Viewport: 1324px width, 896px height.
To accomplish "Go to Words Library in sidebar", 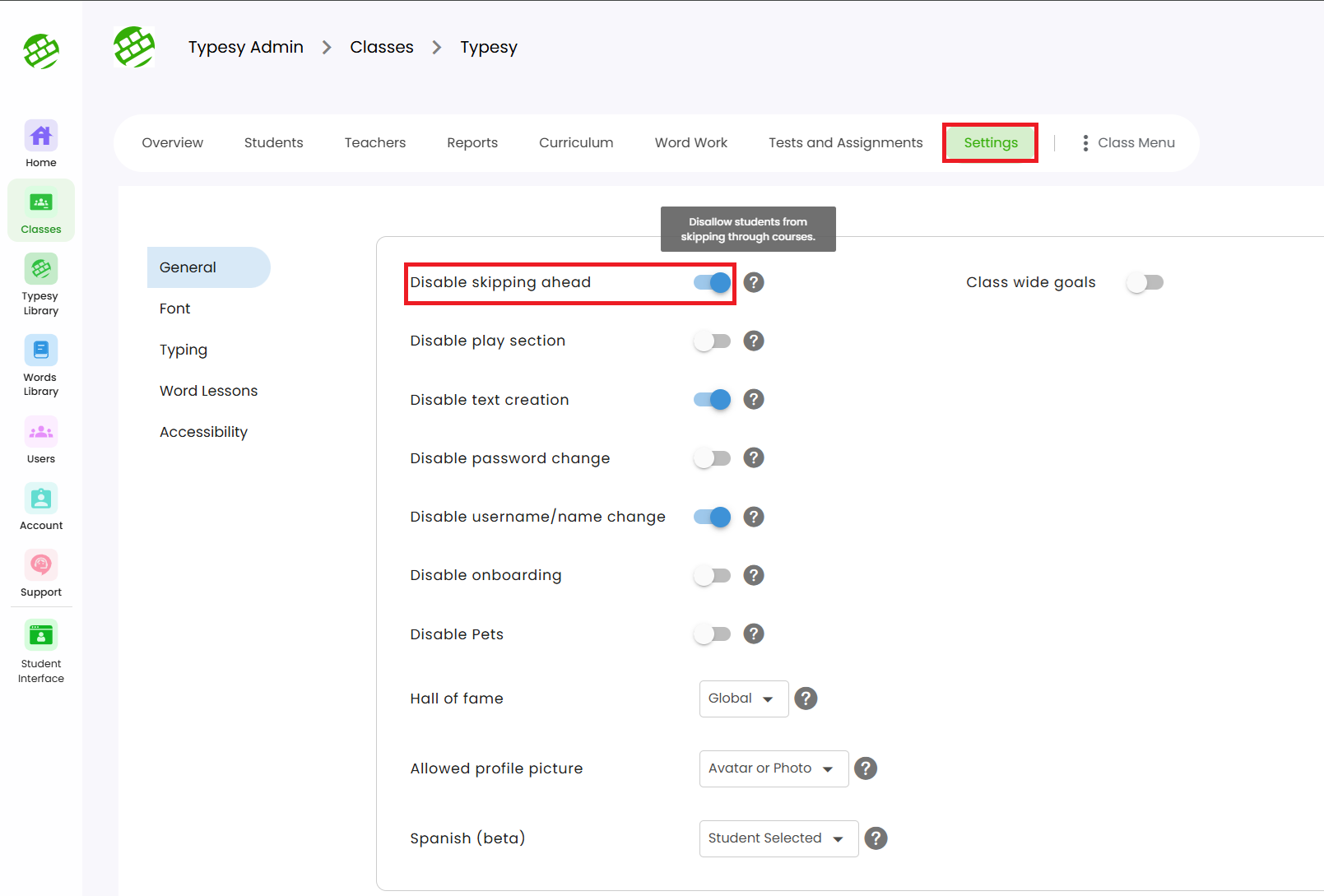I will point(41,351).
